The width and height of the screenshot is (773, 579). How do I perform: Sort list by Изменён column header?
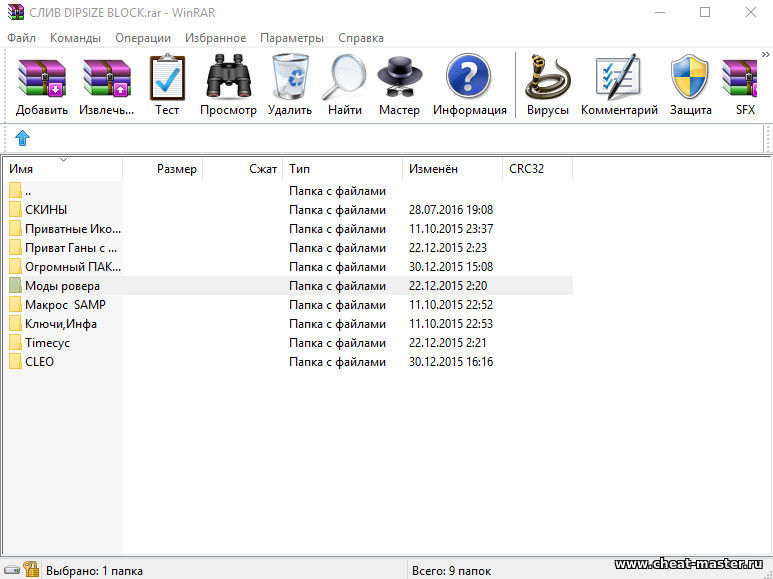pos(433,169)
